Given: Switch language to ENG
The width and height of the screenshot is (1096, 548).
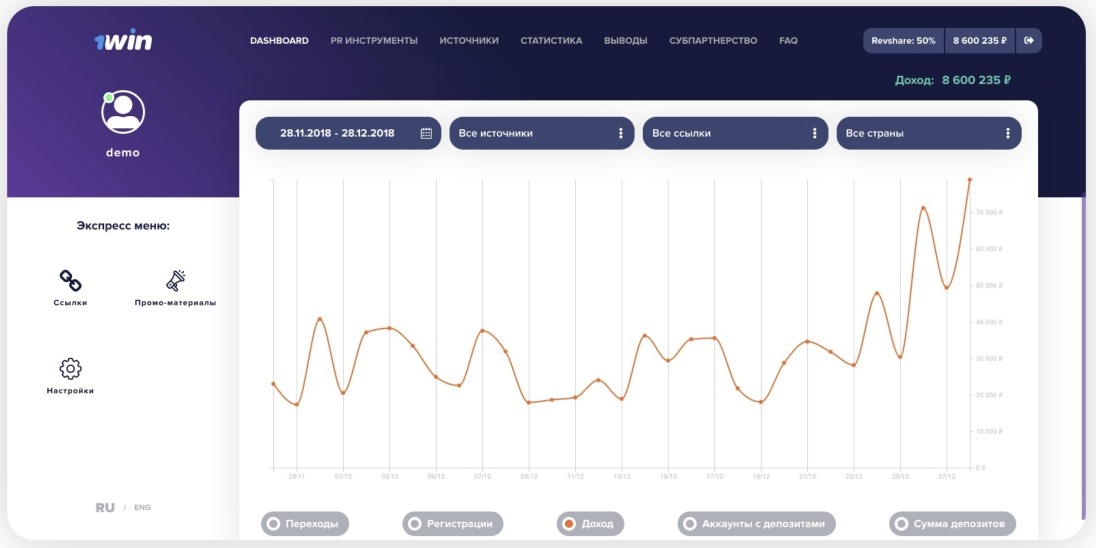Looking at the screenshot, I should [142, 508].
